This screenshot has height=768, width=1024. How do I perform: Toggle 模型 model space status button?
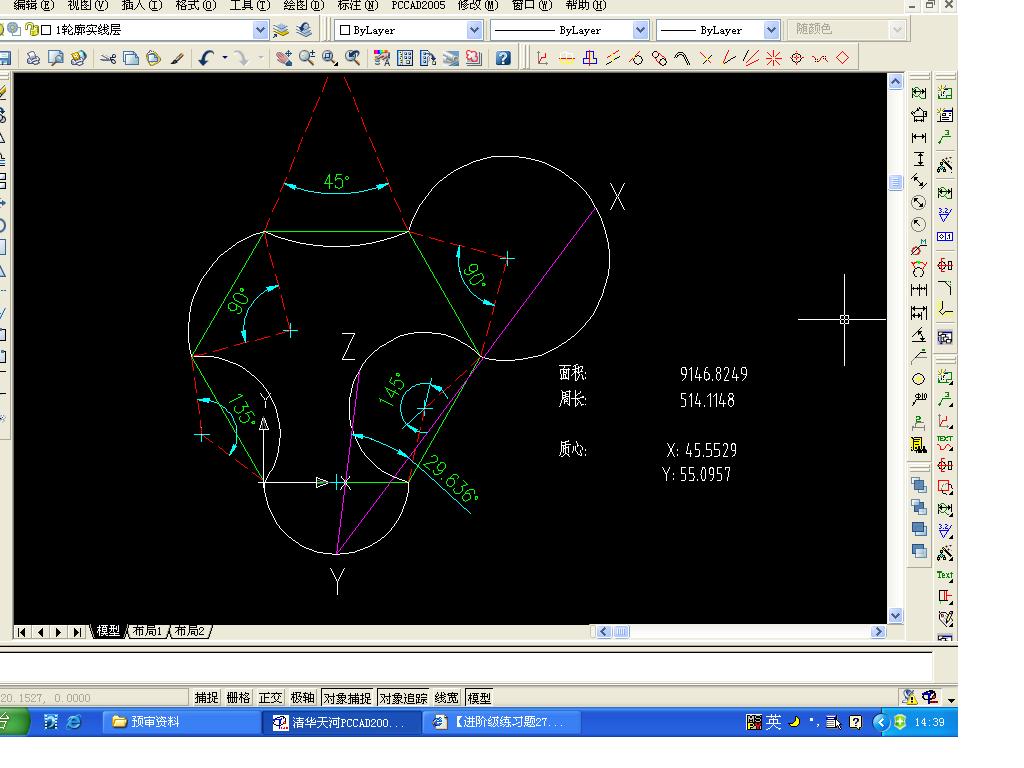(x=479, y=698)
